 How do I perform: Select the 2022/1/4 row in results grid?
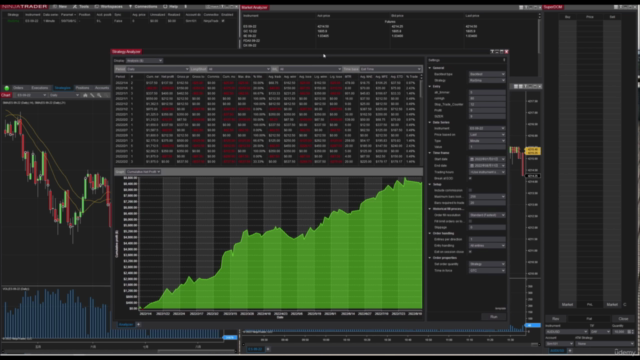[x=267, y=83]
